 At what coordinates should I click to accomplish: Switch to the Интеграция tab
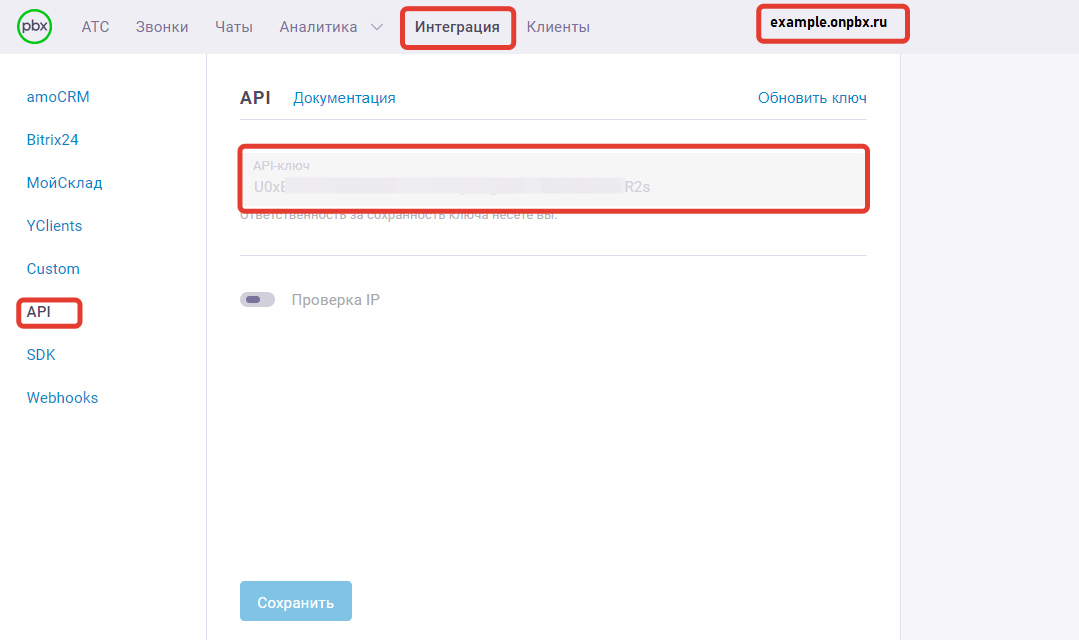(458, 27)
